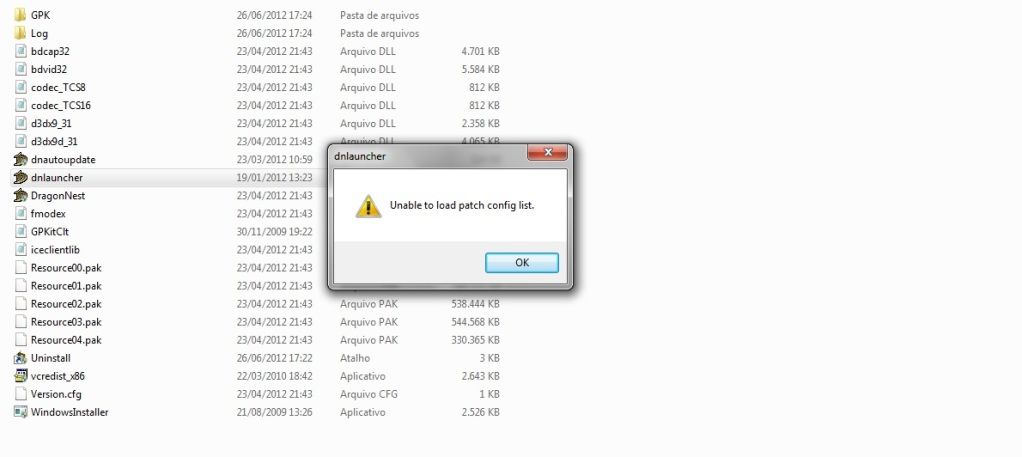Click the vcredist_x86 installer icon

point(20,376)
